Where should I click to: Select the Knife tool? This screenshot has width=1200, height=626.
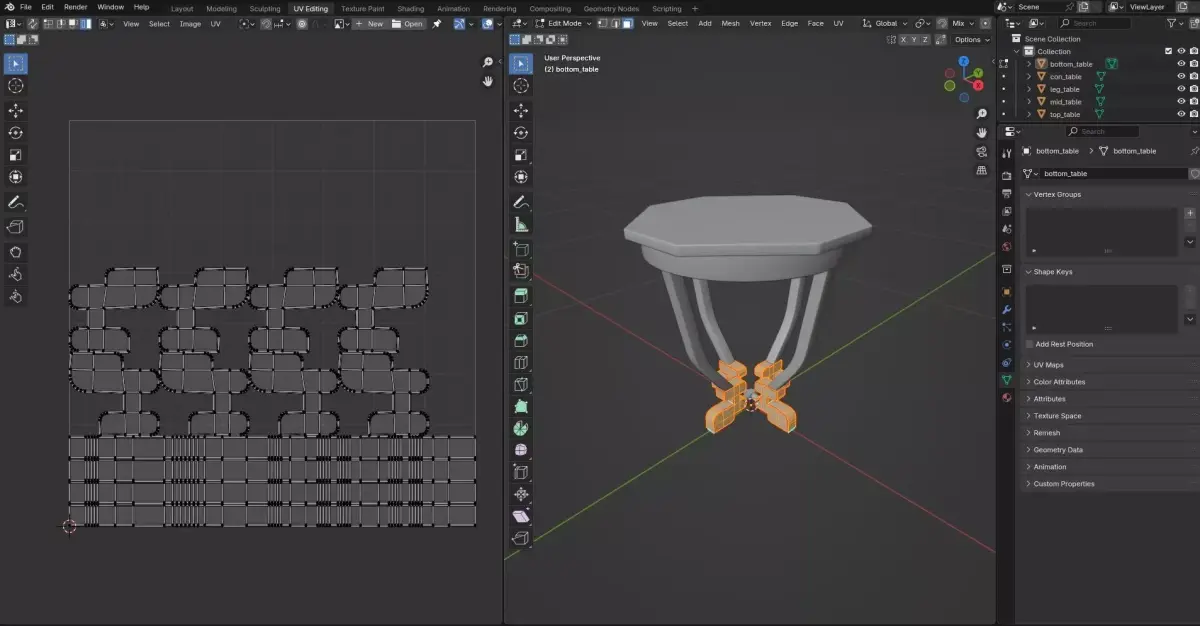(x=521, y=385)
